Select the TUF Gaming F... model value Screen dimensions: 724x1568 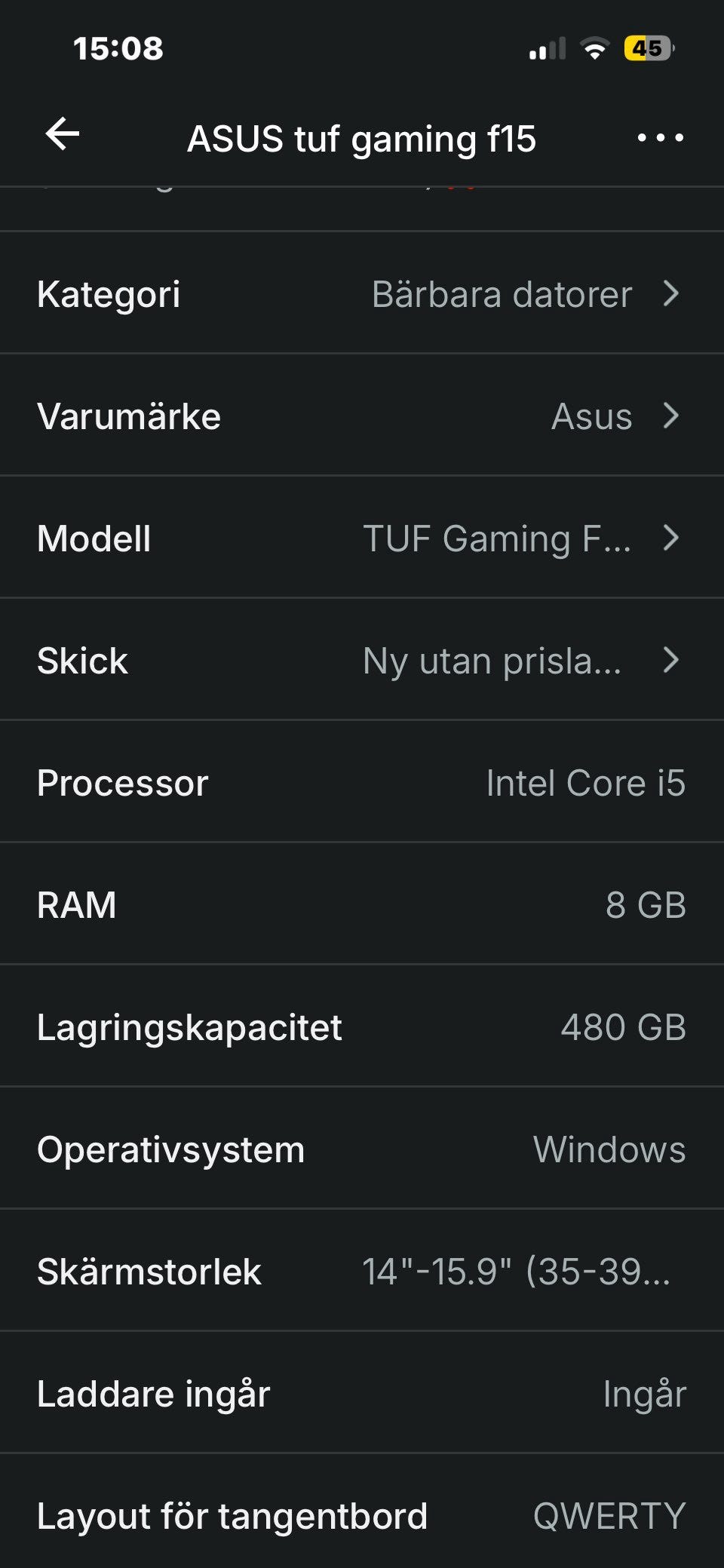pyautogui.click(x=496, y=539)
